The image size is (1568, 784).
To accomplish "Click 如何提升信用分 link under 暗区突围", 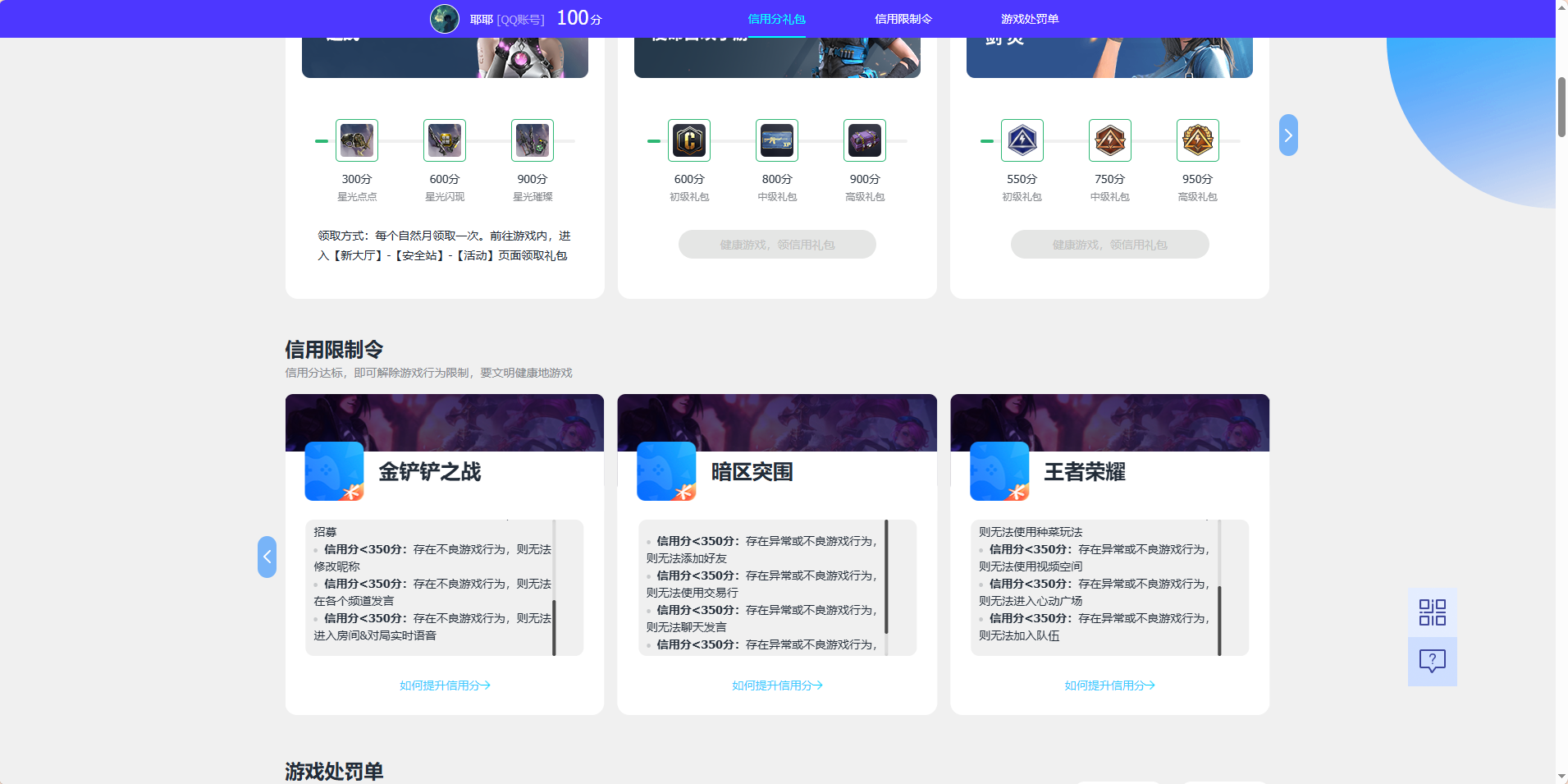I will click(x=777, y=685).
